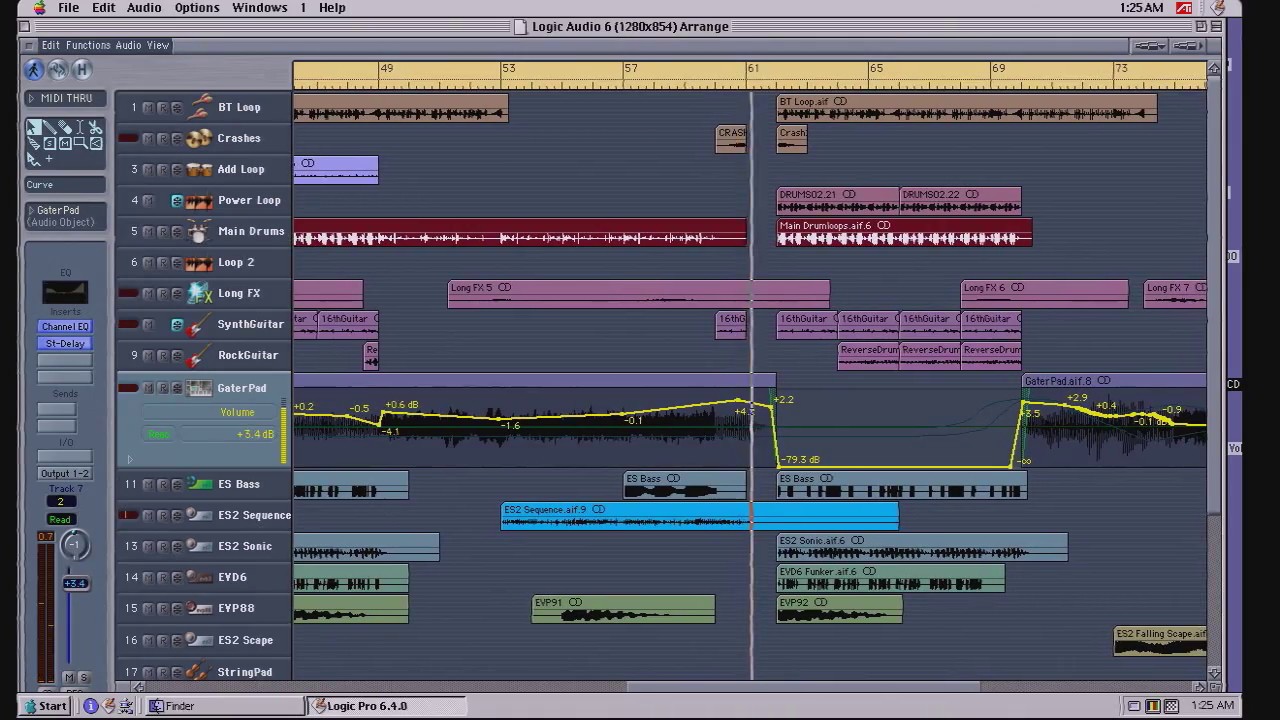1280x720 pixels.
Task: Select the Glue tool in toolbox
Action: pyautogui.click(x=34, y=143)
